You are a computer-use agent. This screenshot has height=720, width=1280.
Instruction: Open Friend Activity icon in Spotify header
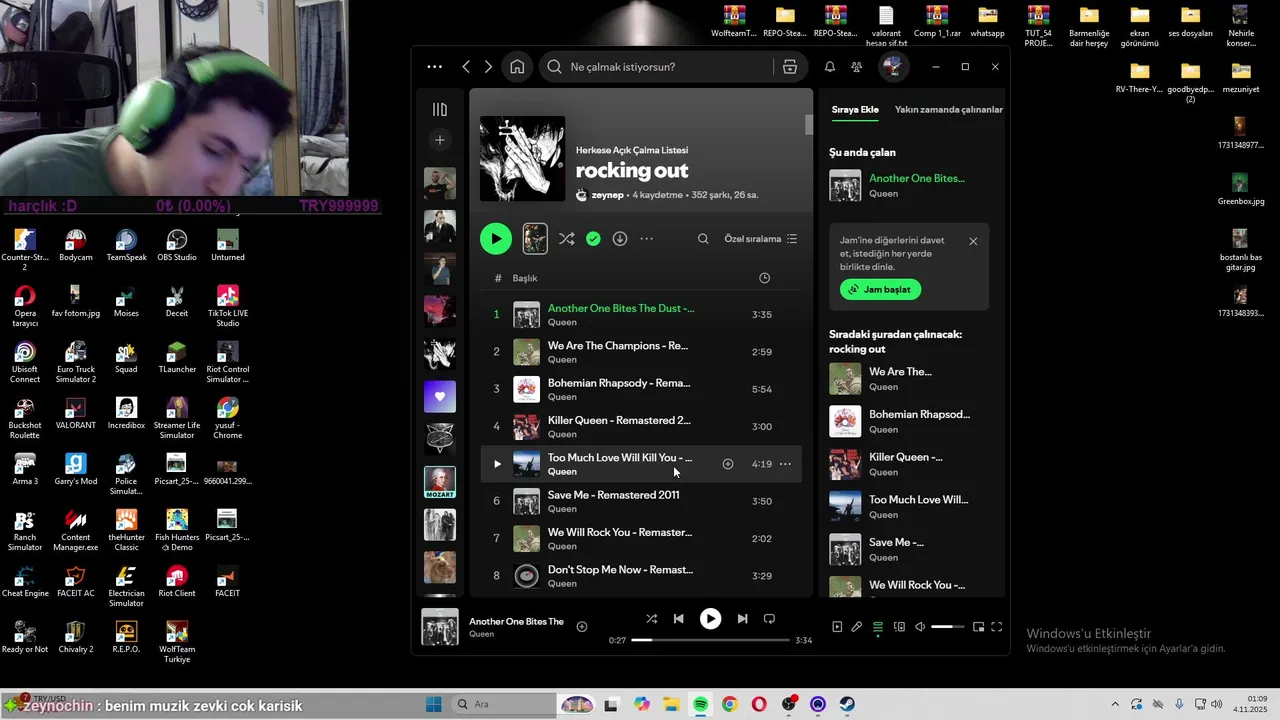(857, 67)
